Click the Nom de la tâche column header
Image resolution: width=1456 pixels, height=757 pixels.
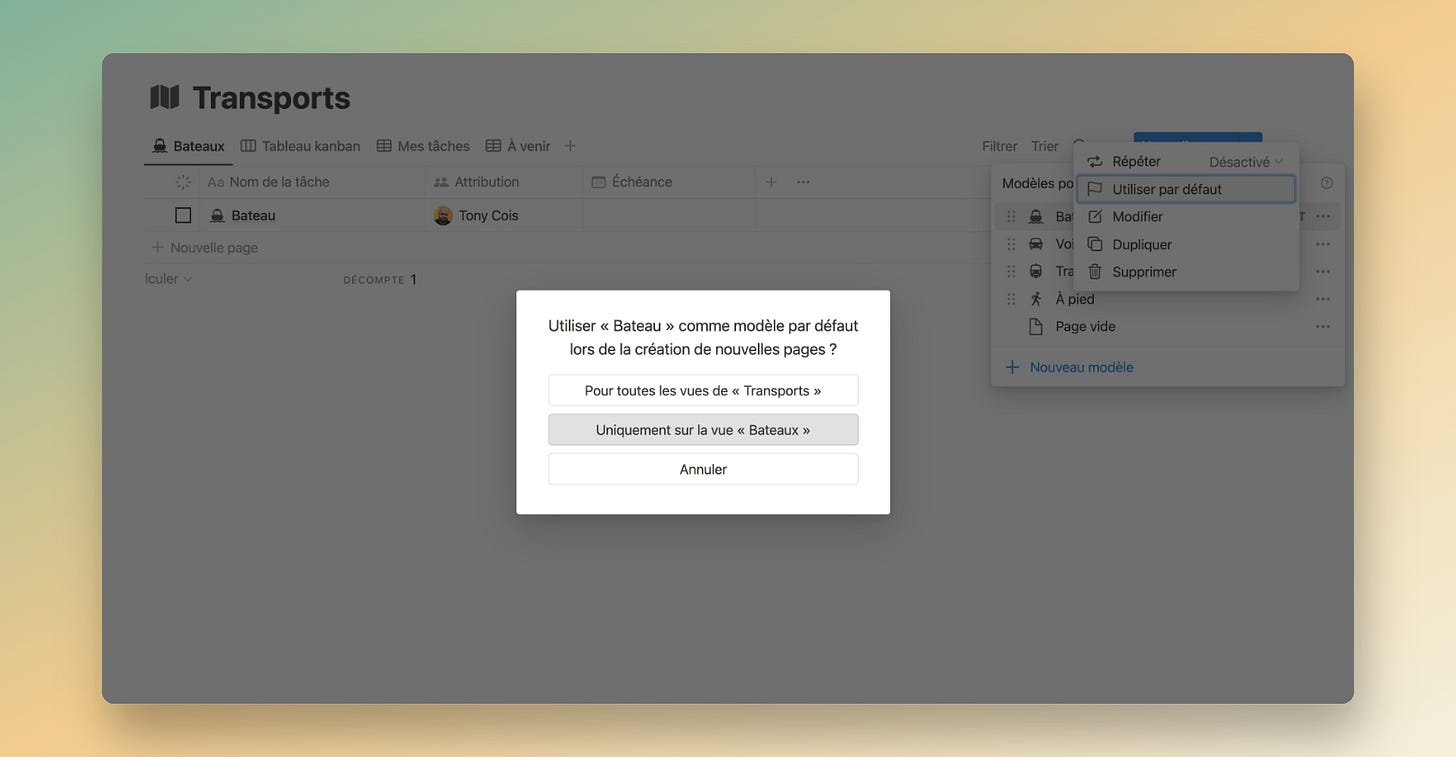pos(312,182)
